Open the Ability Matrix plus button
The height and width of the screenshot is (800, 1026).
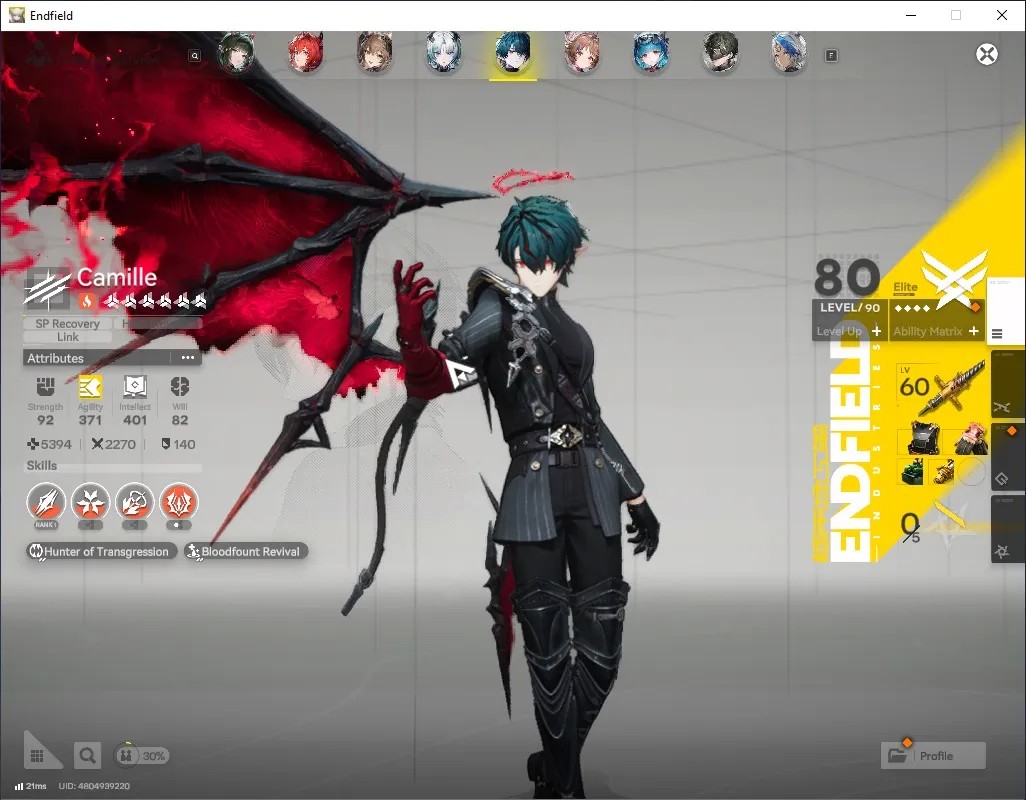click(x=974, y=331)
